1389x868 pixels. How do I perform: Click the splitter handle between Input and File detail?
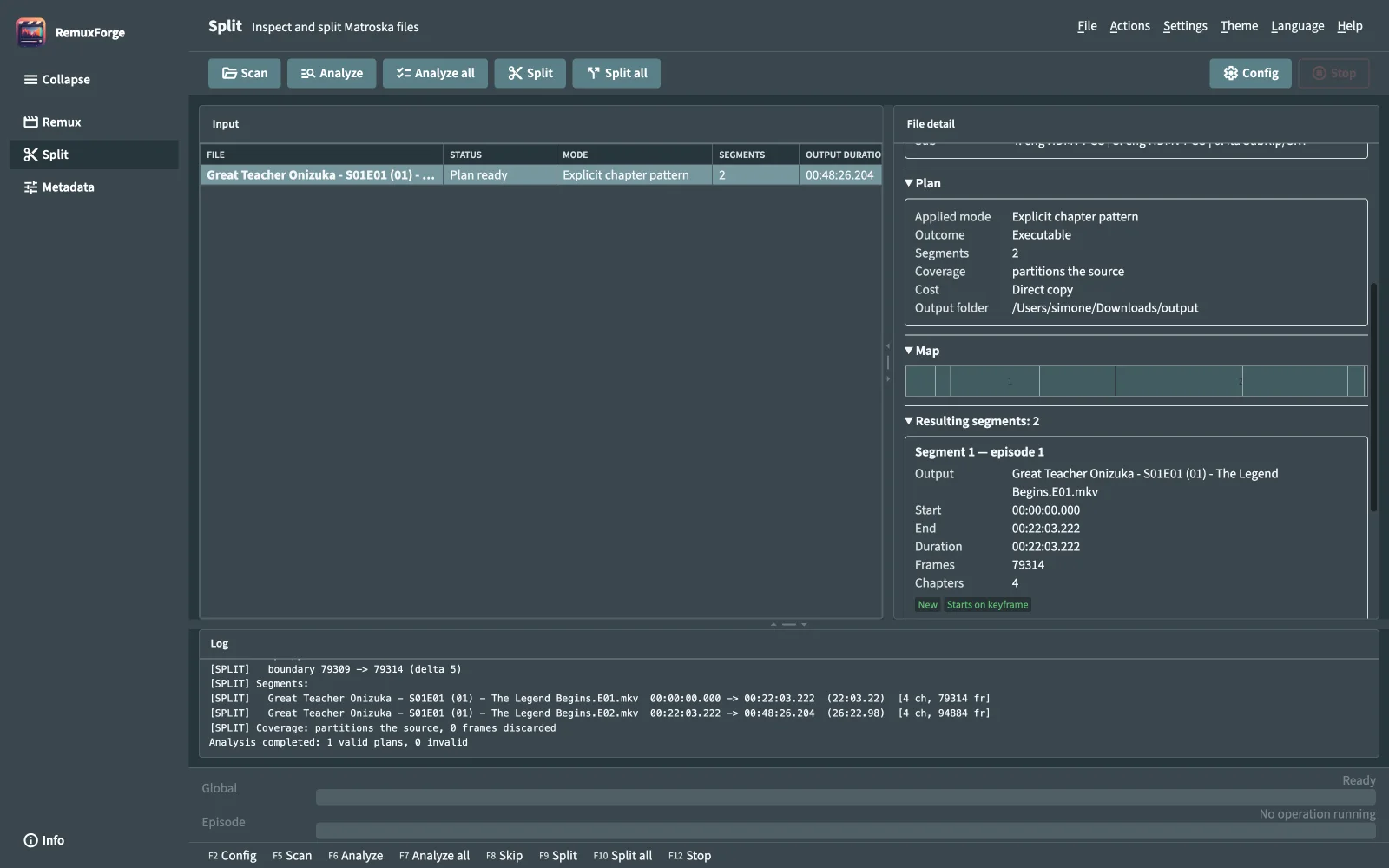tap(888, 363)
